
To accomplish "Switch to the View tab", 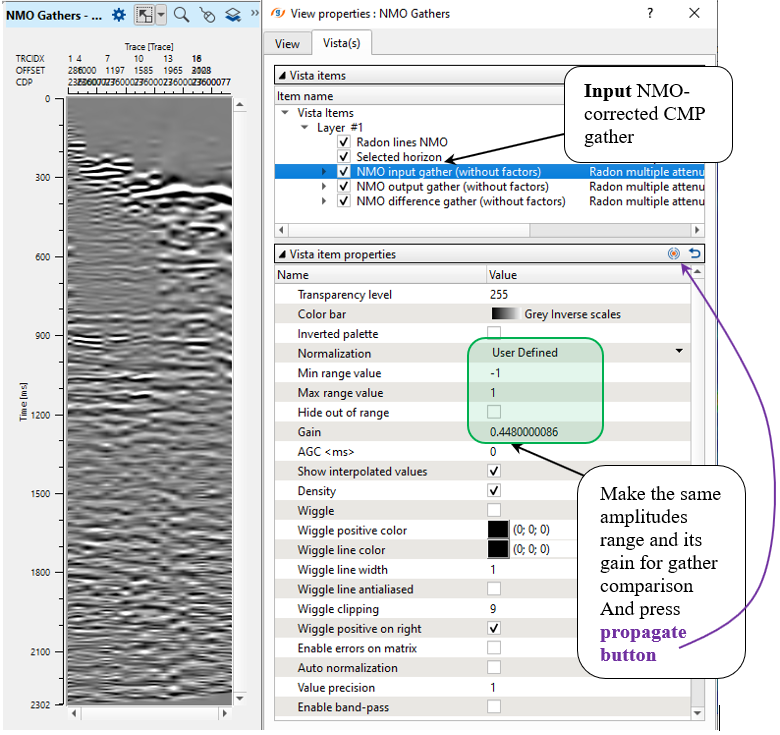I will coord(287,44).
